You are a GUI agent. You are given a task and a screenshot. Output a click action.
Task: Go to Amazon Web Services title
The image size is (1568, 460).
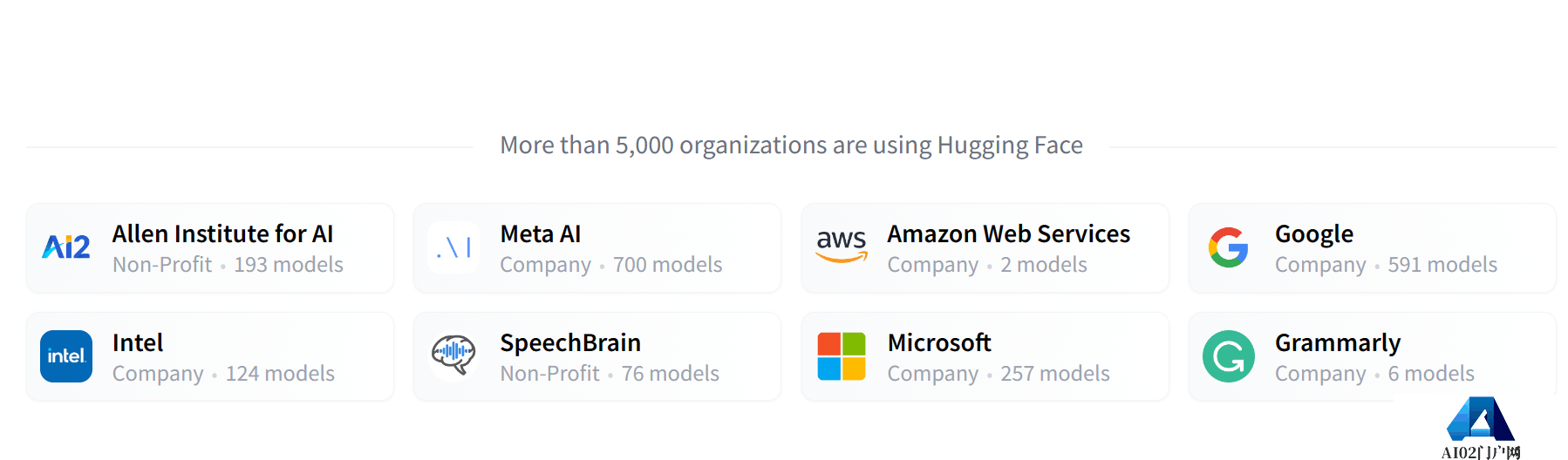[x=1008, y=233]
